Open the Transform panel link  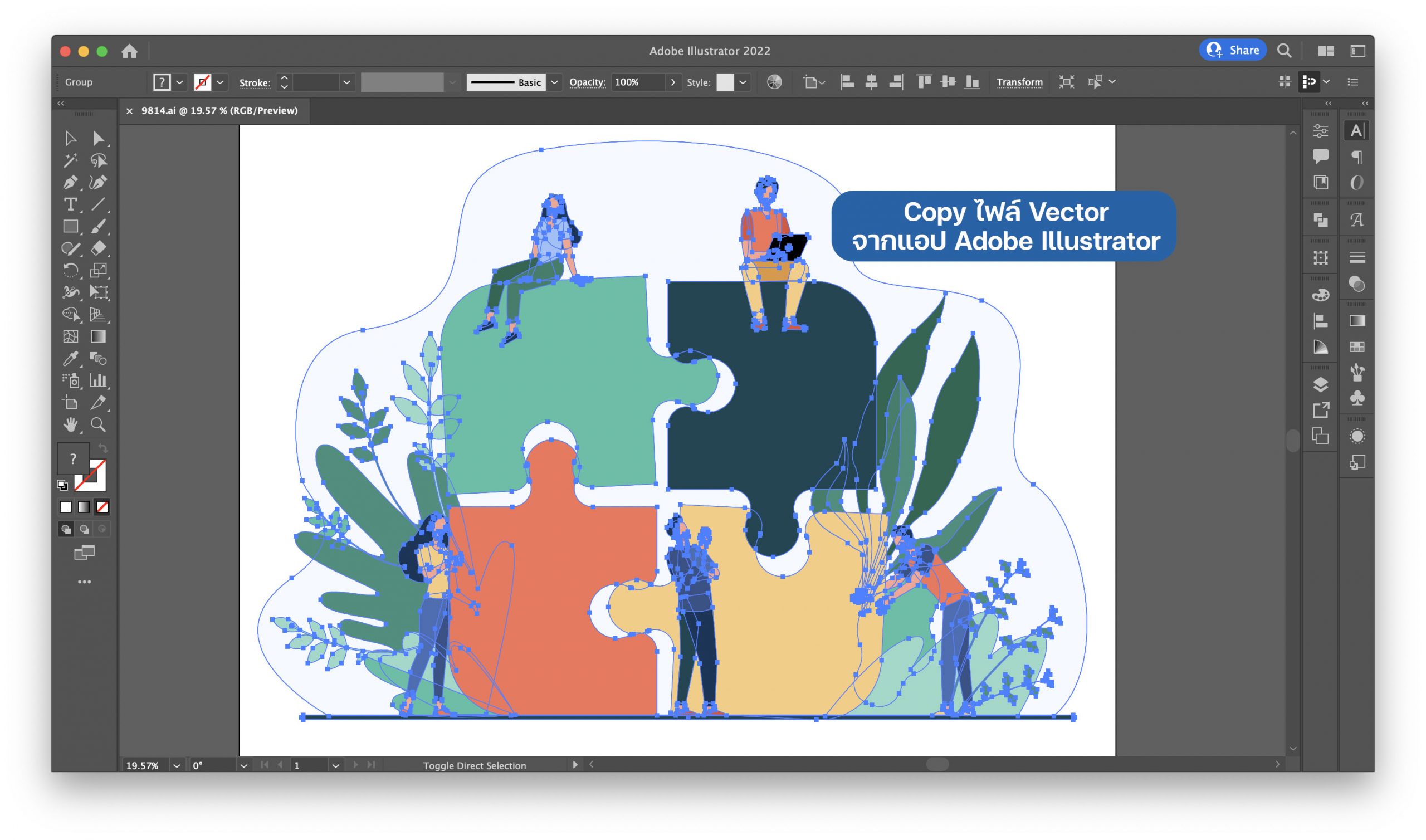1019,82
